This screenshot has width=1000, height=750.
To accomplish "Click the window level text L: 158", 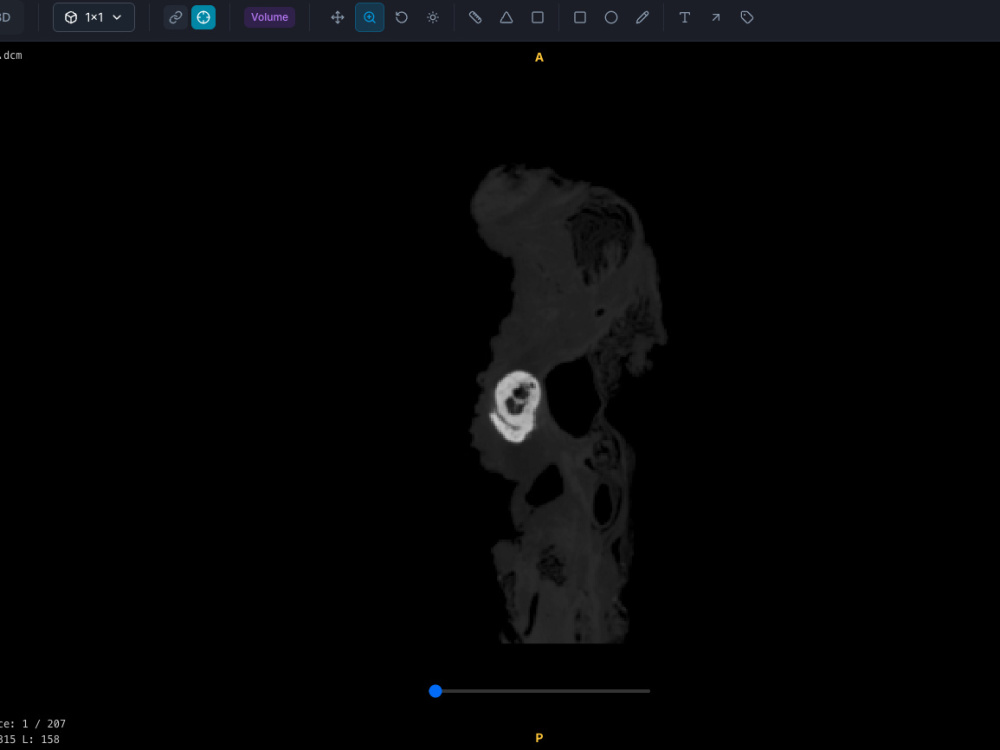I will 41,739.
